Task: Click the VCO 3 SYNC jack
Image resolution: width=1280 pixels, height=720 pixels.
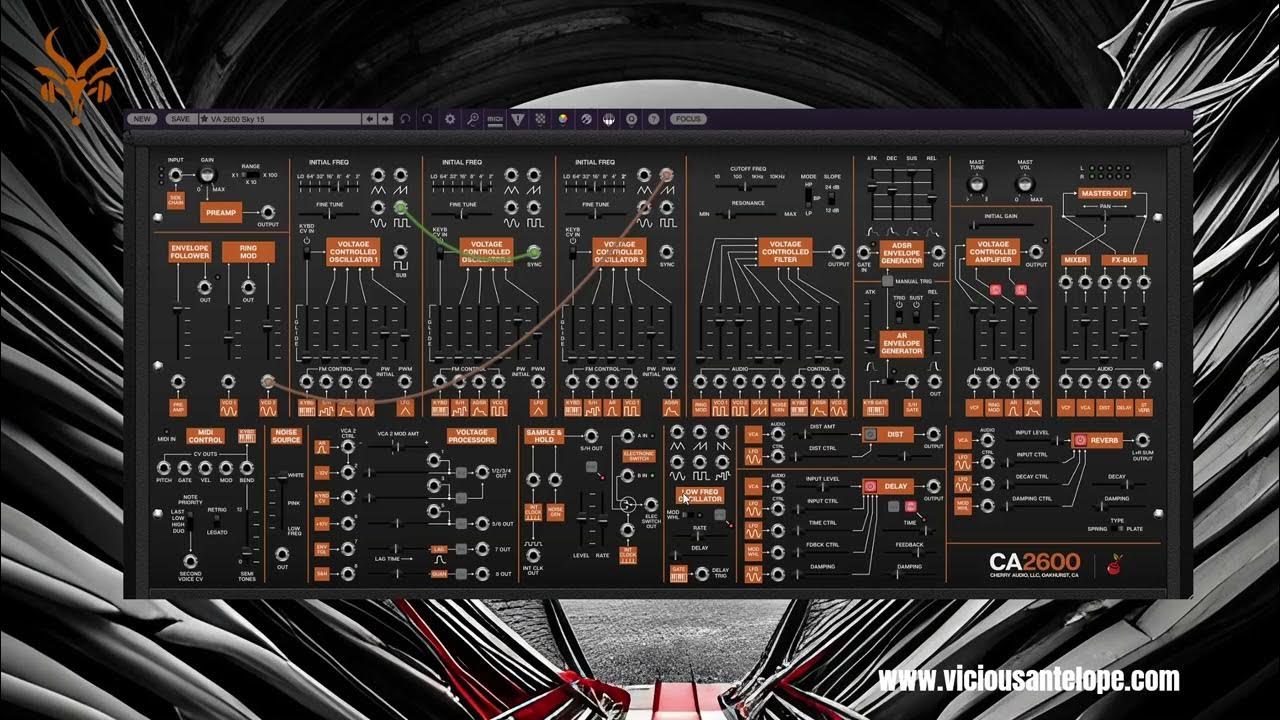Action: (666, 253)
